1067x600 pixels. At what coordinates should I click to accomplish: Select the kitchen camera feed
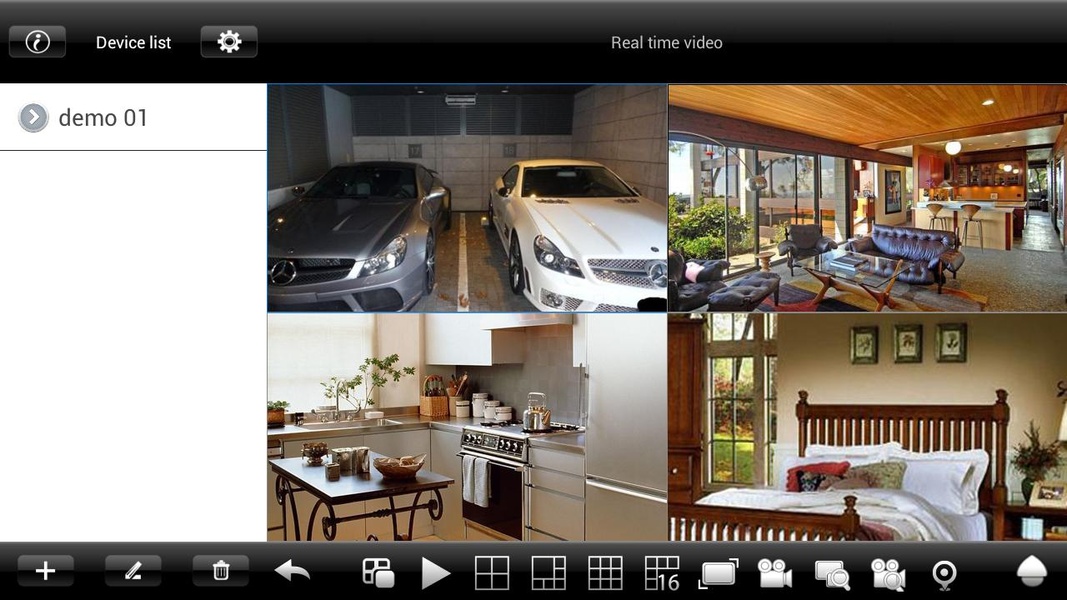tap(467, 427)
